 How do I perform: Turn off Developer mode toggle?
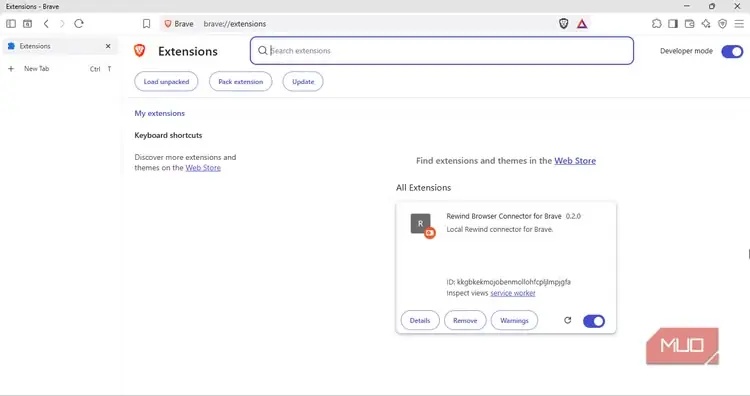tap(732, 51)
